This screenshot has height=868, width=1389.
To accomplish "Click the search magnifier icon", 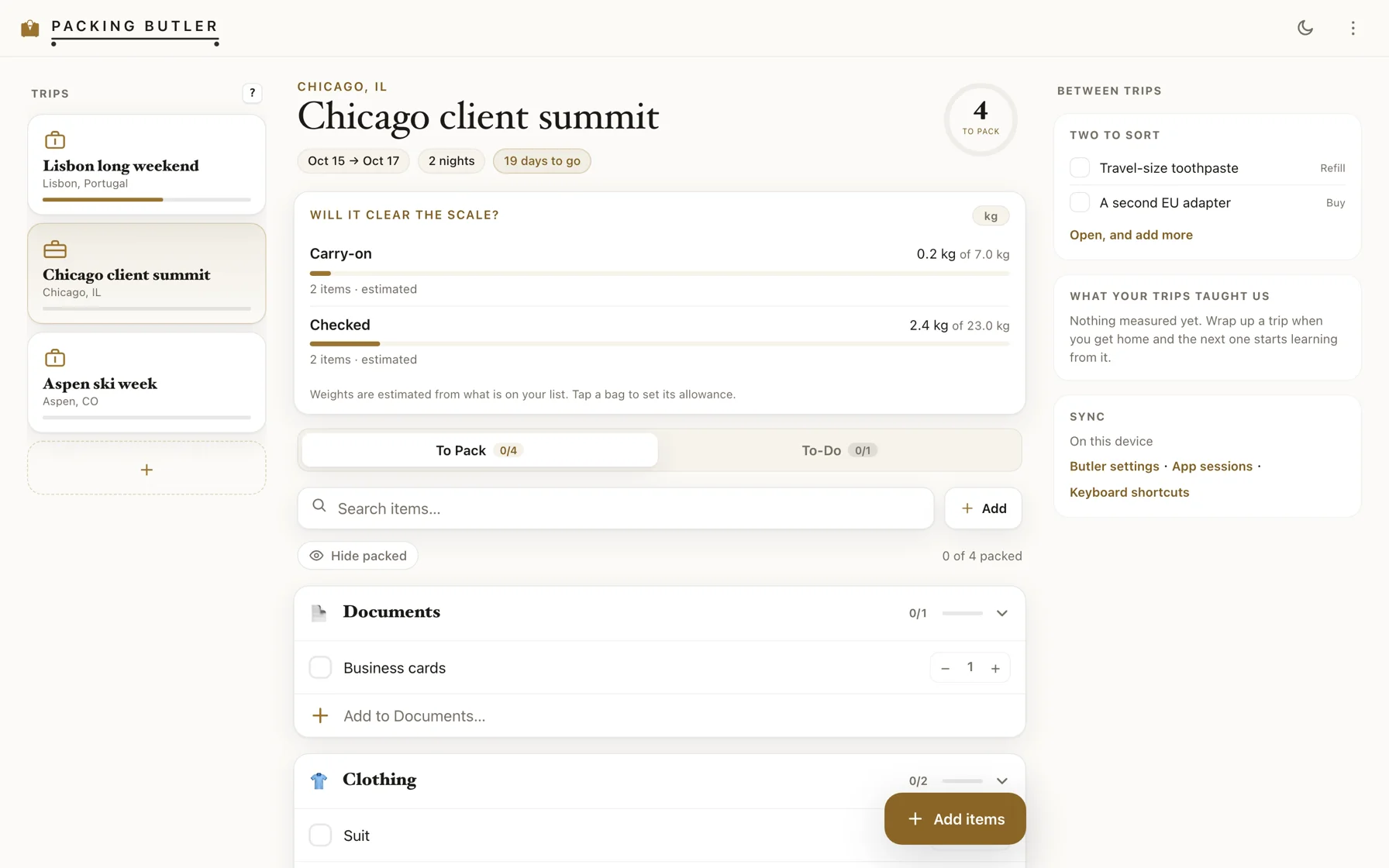I will coord(319,506).
